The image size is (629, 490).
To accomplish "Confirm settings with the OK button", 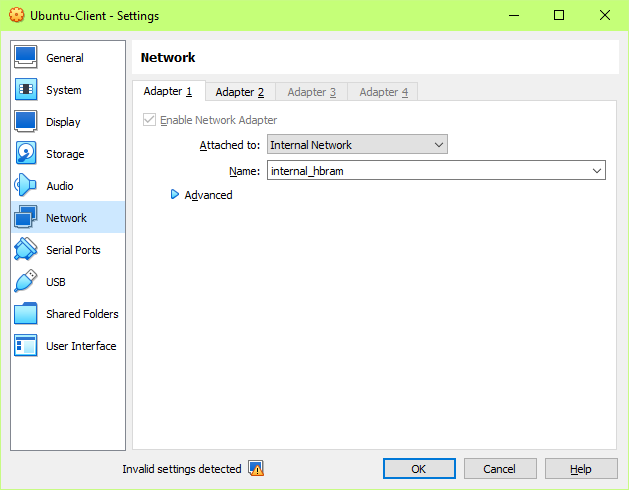I will 419,469.
